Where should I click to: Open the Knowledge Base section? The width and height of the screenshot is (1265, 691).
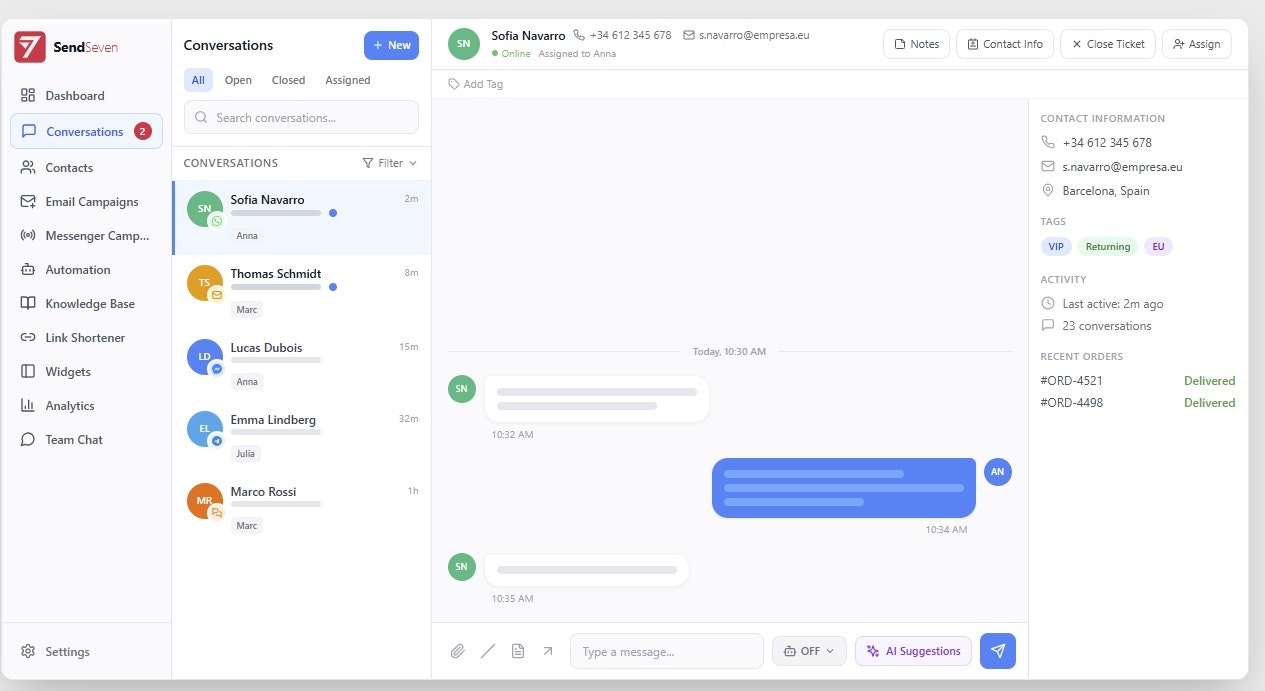(x=89, y=303)
